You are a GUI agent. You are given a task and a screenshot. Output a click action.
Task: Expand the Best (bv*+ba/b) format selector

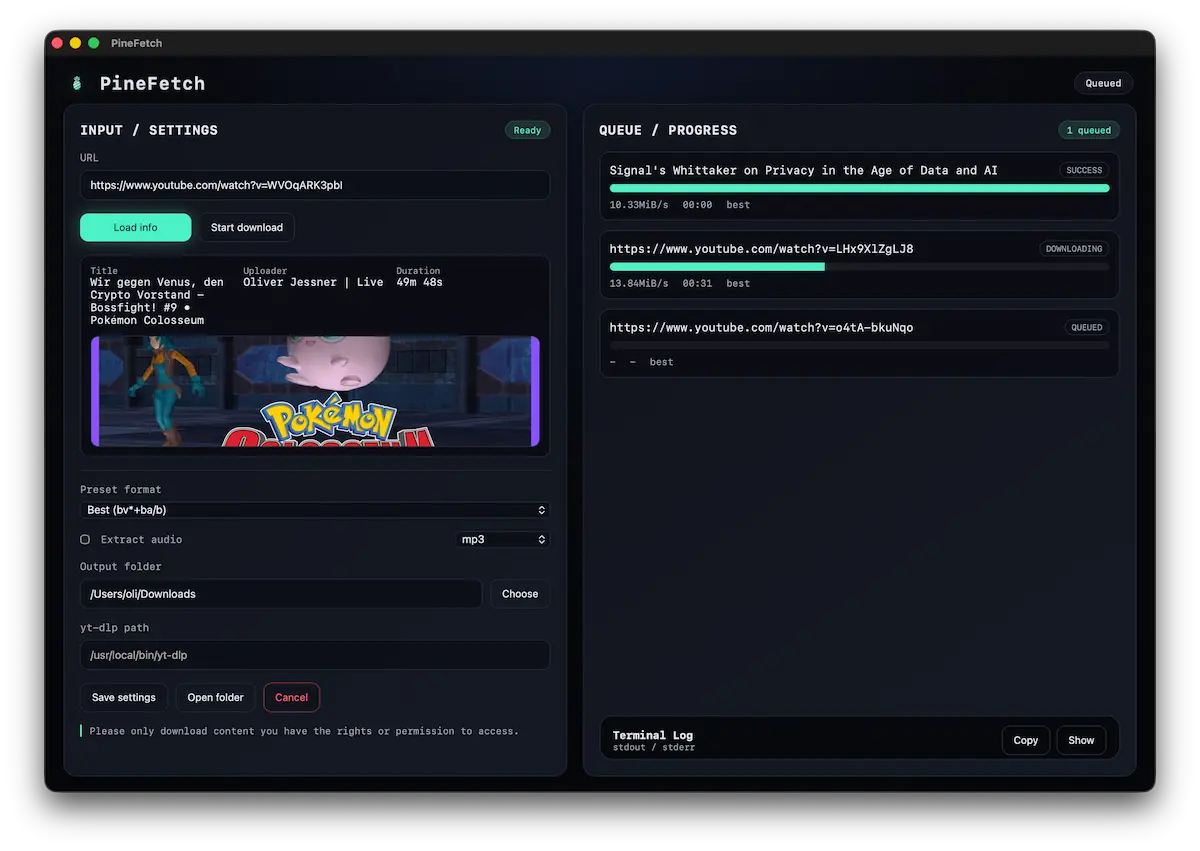click(315, 509)
